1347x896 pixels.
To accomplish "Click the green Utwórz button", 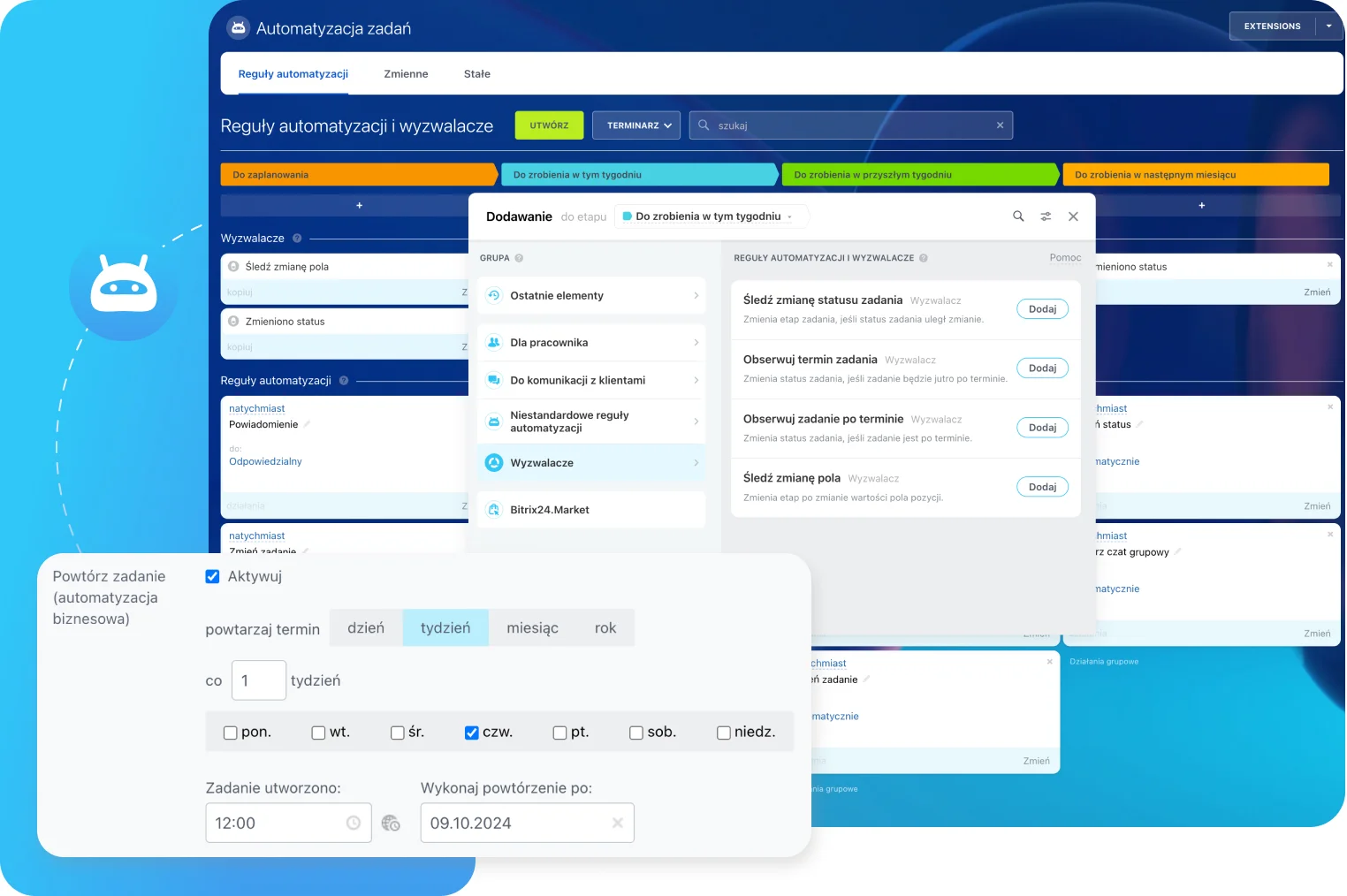I will [x=548, y=125].
